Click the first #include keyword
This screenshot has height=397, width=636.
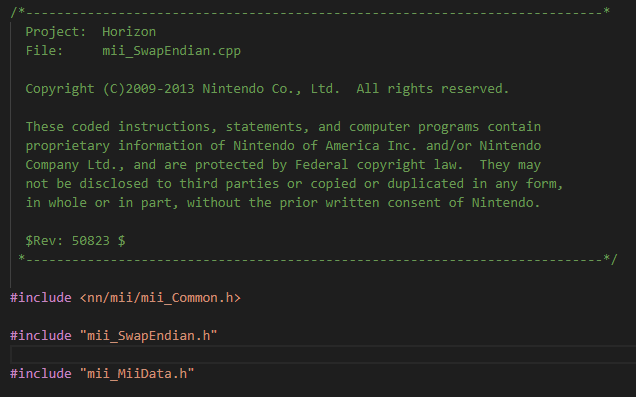coord(41,298)
